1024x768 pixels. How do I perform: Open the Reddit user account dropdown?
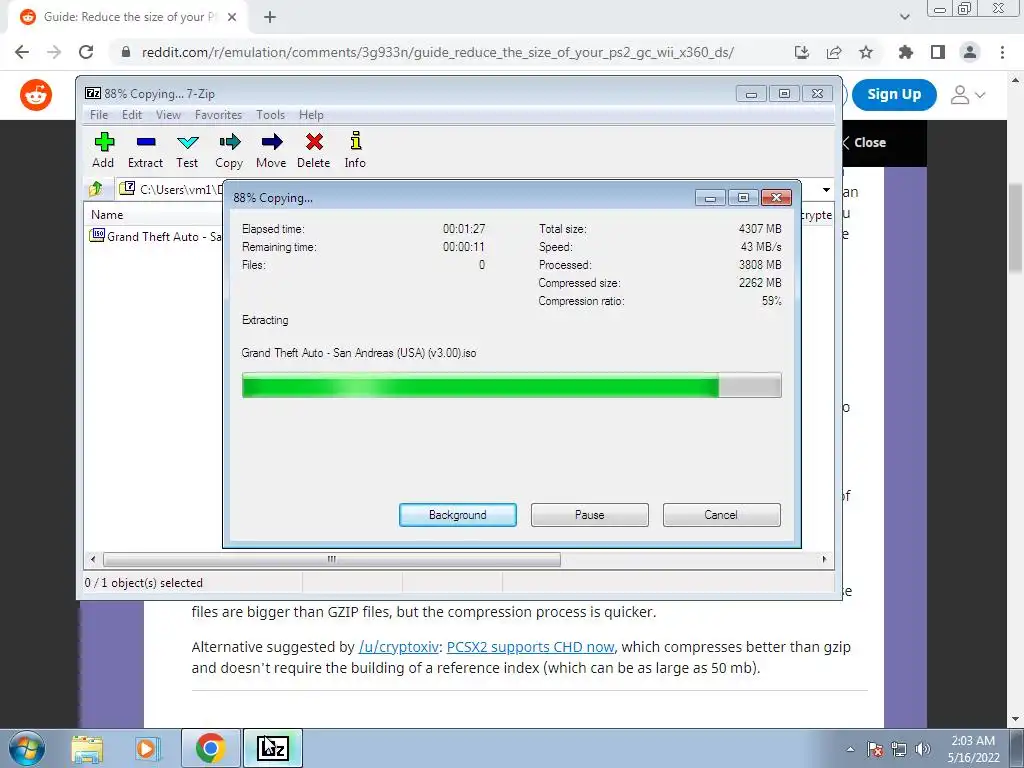click(x=967, y=95)
